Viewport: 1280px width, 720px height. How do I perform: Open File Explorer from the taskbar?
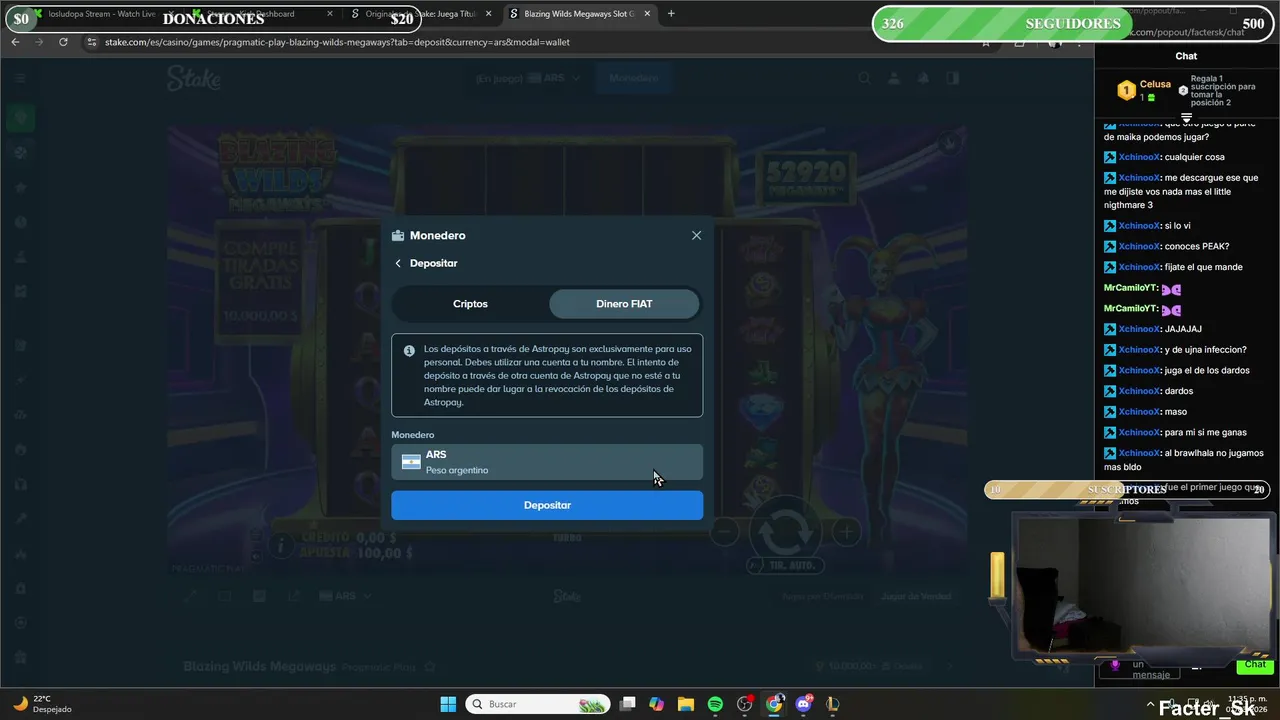(686, 704)
